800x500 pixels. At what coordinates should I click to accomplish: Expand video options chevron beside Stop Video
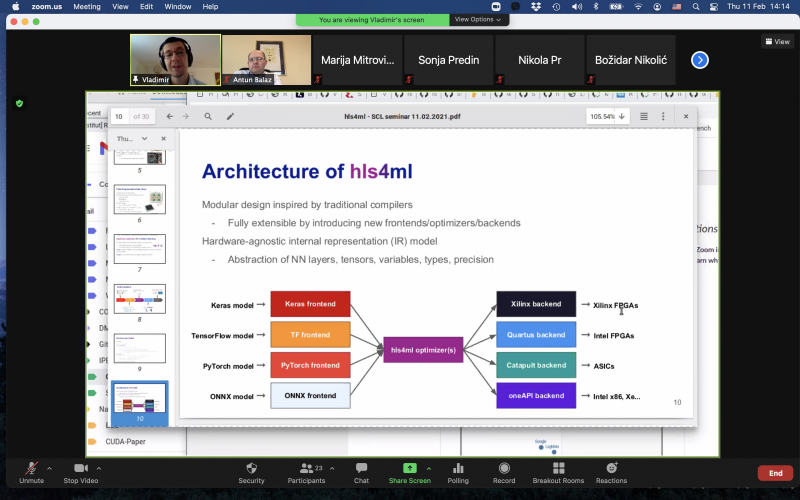point(98,468)
